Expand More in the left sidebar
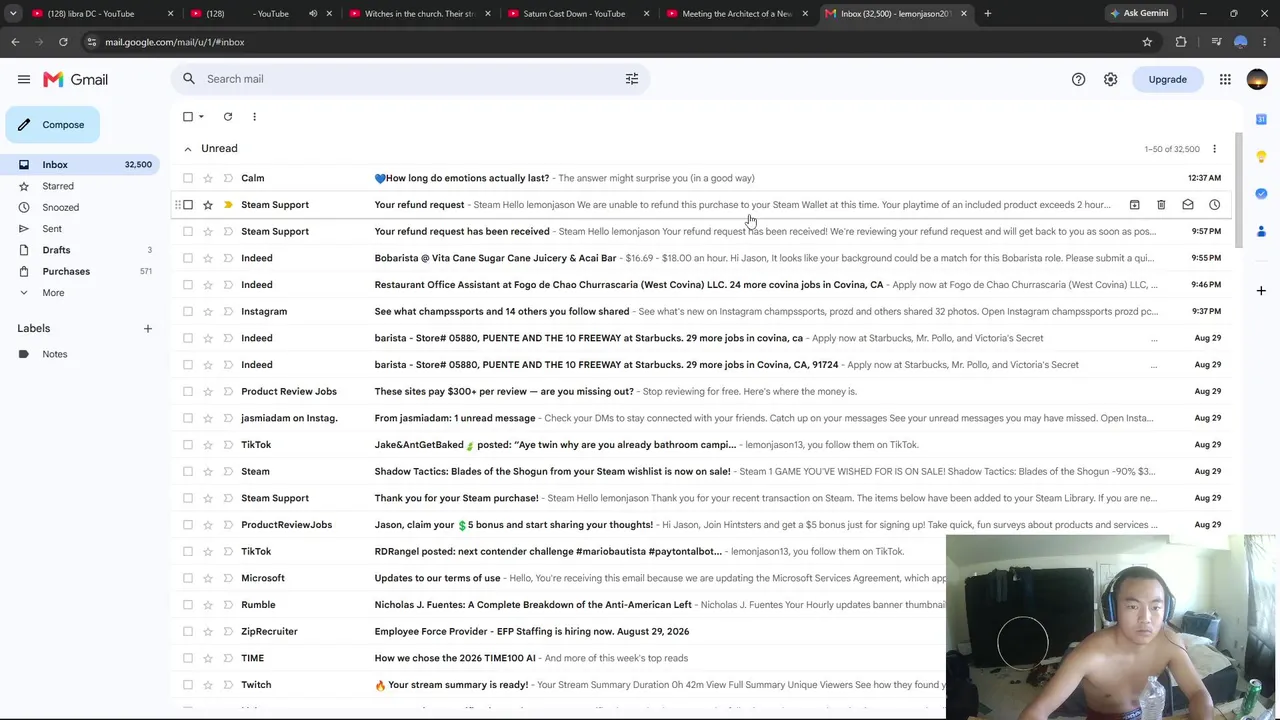The width and height of the screenshot is (1280, 720). tap(53, 293)
